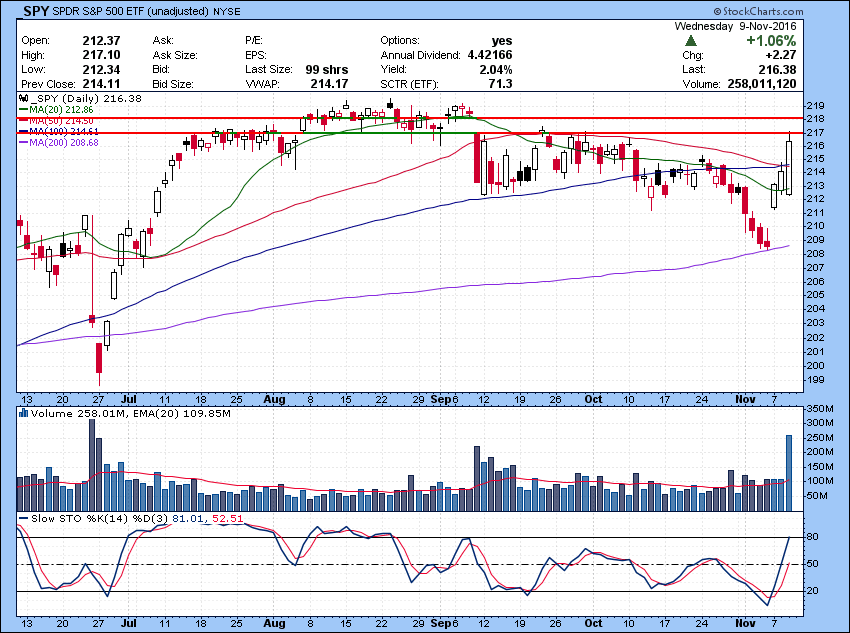850x633 pixels.
Task: Click the '199' price axis label
Action: coord(816,380)
